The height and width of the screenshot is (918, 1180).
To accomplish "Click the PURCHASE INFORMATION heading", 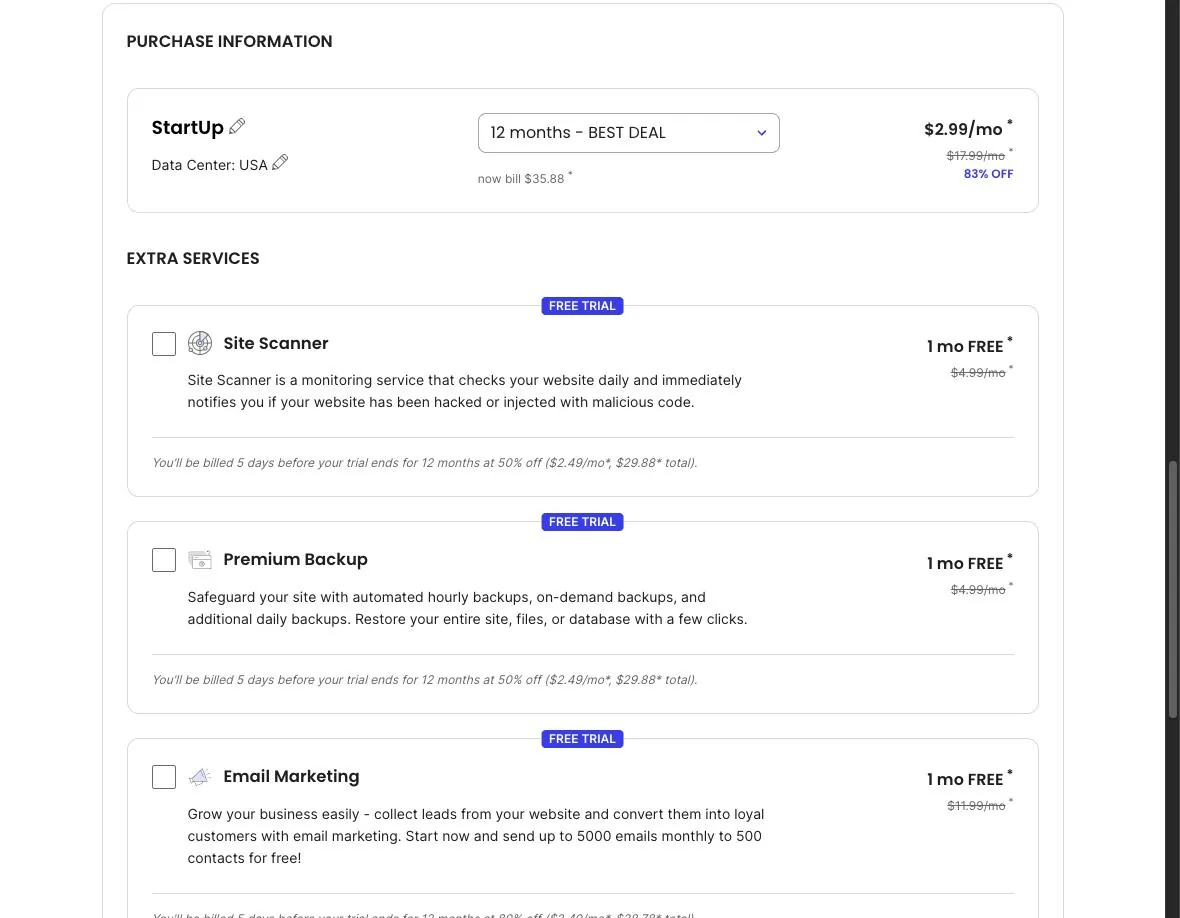I will tap(230, 41).
